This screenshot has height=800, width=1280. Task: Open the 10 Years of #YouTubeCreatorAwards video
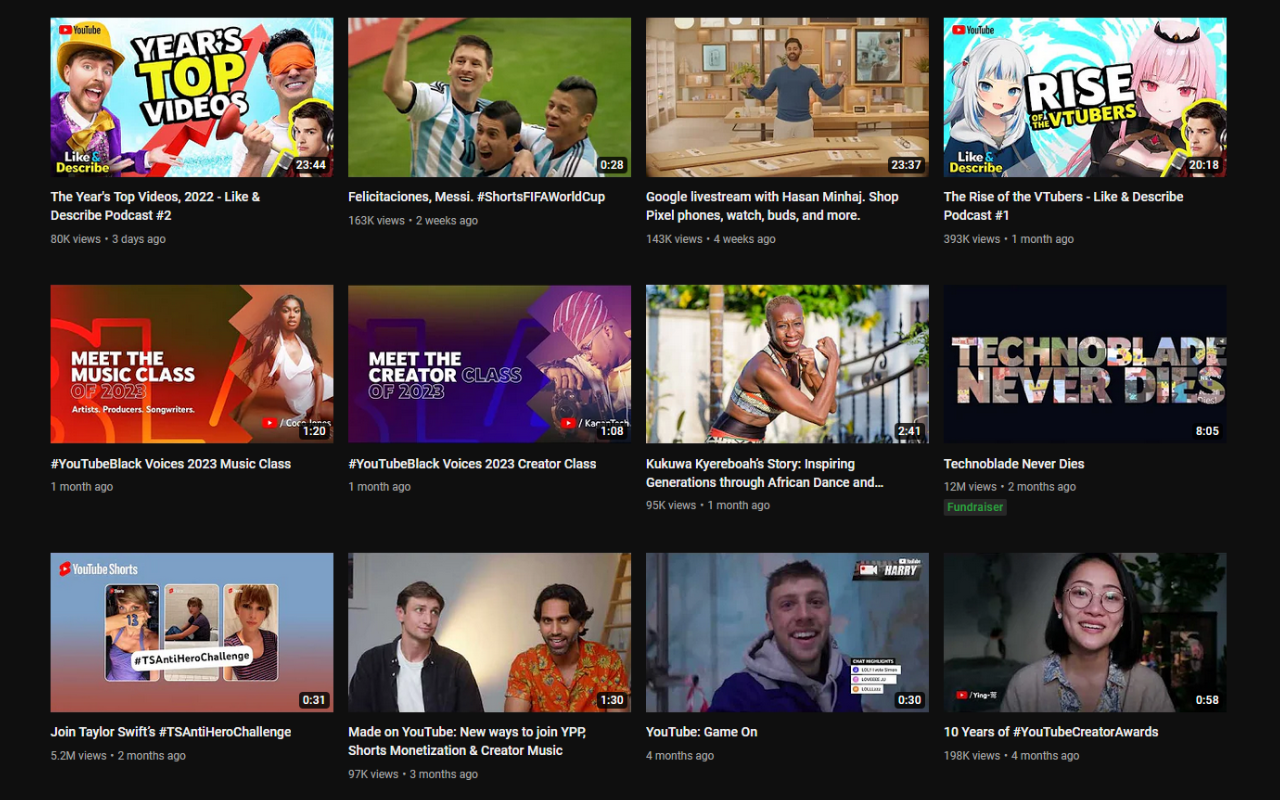click(1050, 731)
